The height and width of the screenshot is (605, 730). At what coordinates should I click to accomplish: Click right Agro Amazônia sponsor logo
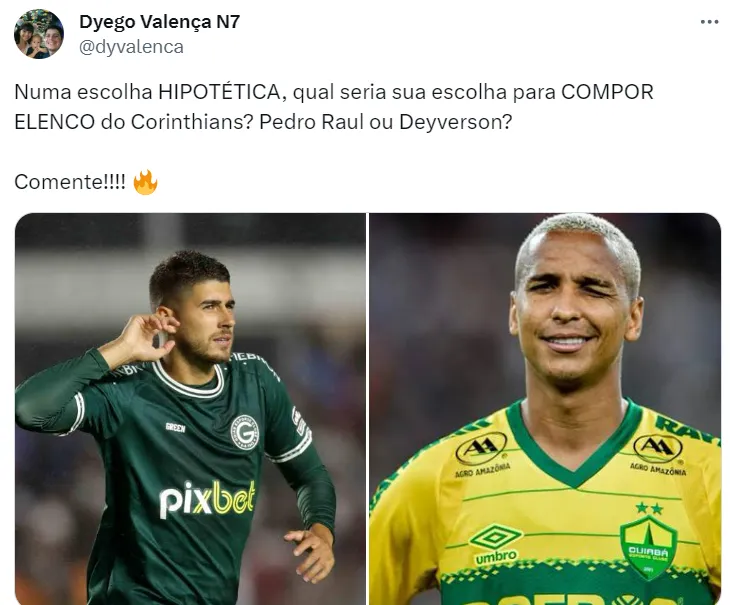click(658, 454)
